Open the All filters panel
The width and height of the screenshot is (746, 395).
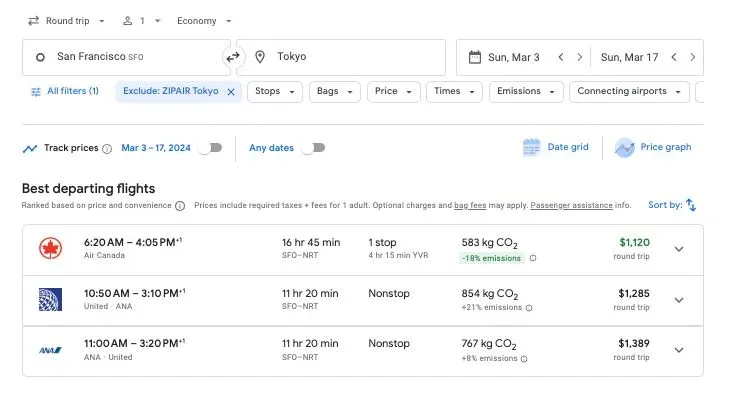click(x=64, y=91)
